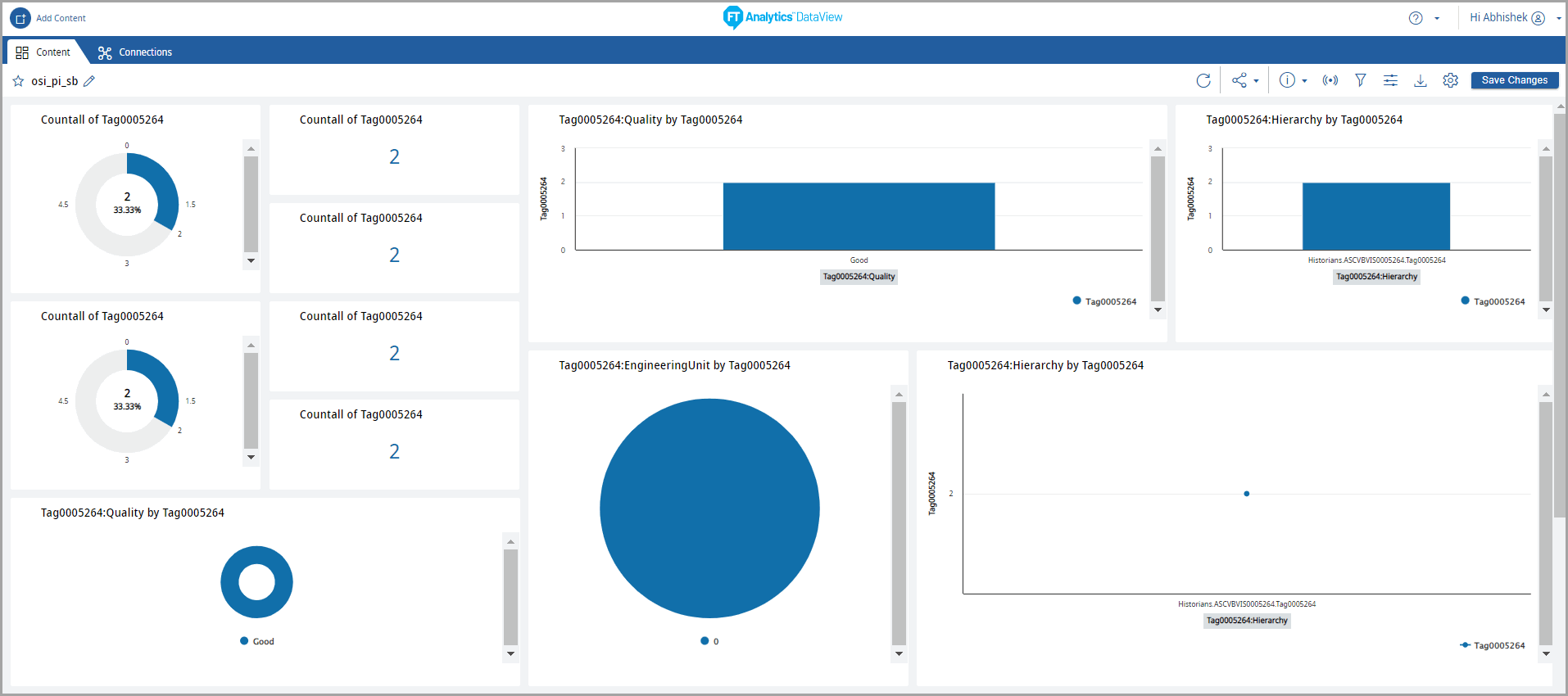Open the filter funnel icon
The height and width of the screenshot is (696, 1568).
(1360, 80)
